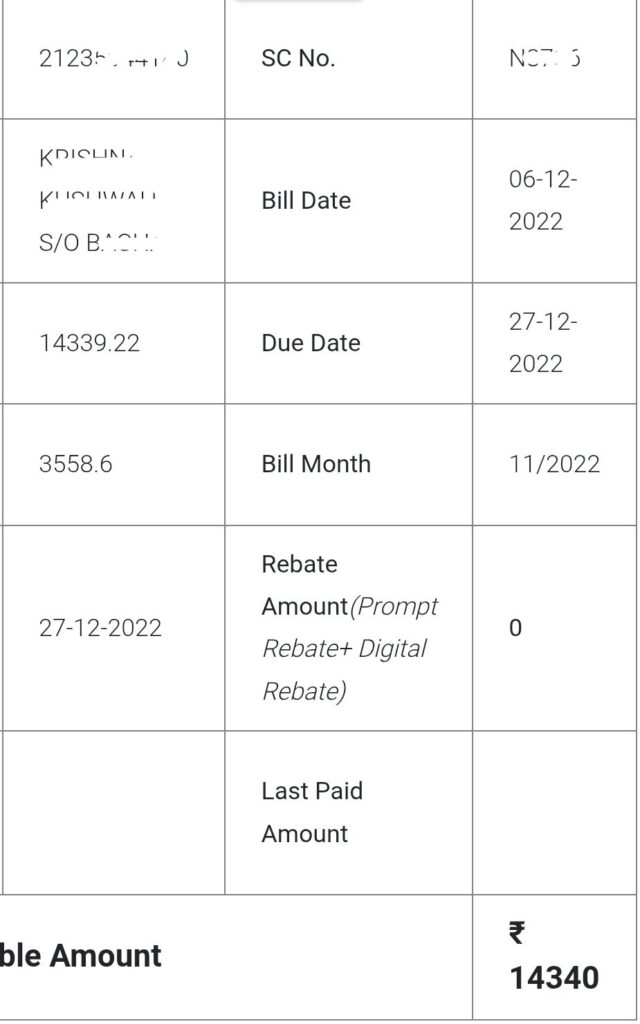The image size is (640, 1024).
Task: Select the date value right of Due Date
Action: (x=543, y=343)
